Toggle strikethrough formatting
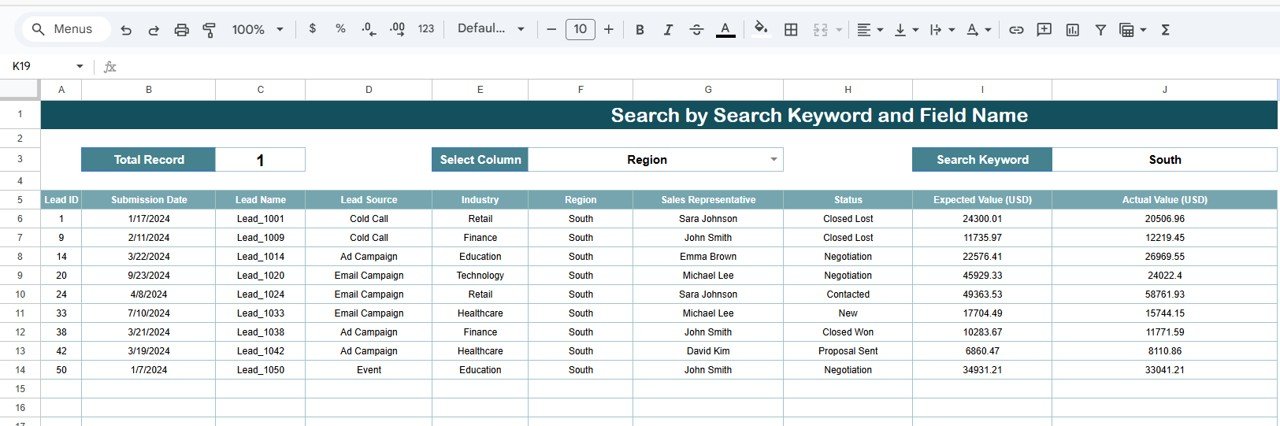Image resolution: width=1280 pixels, height=426 pixels. click(x=696, y=30)
